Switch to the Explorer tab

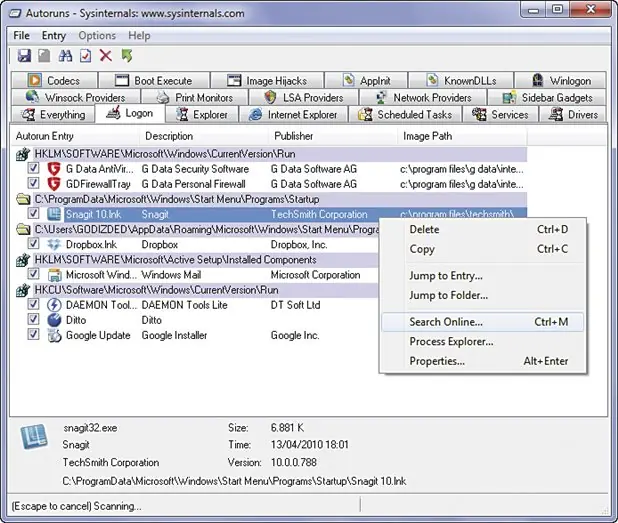pyautogui.click(x=202, y=115)
